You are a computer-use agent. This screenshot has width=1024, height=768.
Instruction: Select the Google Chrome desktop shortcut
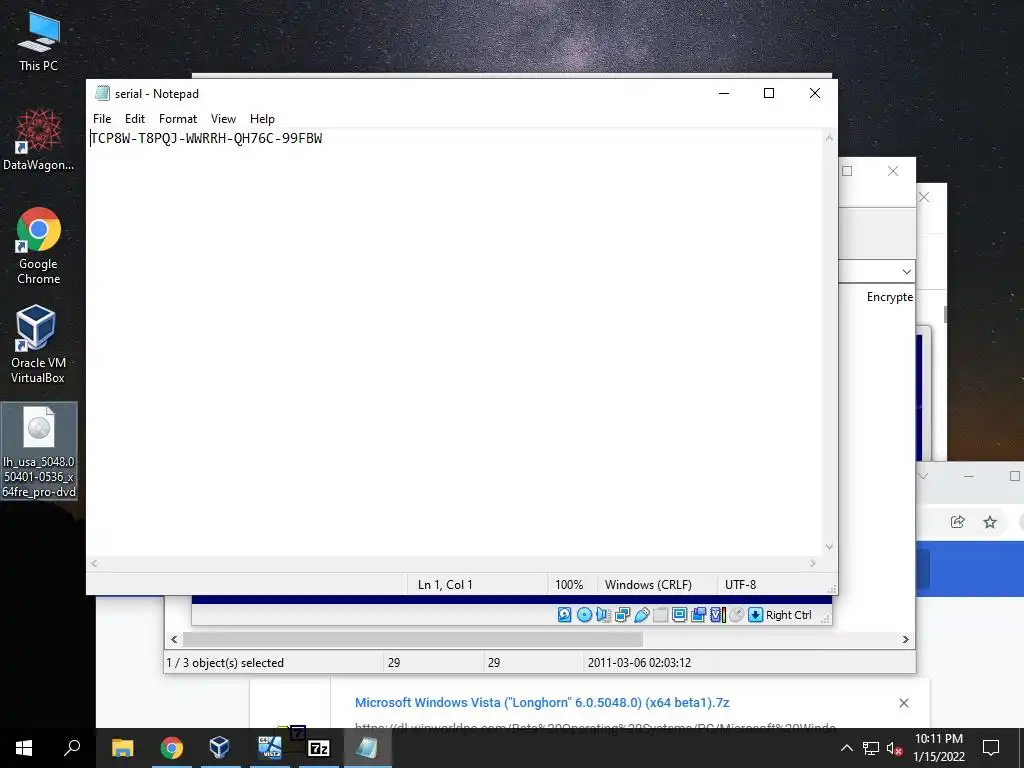tap(39, 246)
